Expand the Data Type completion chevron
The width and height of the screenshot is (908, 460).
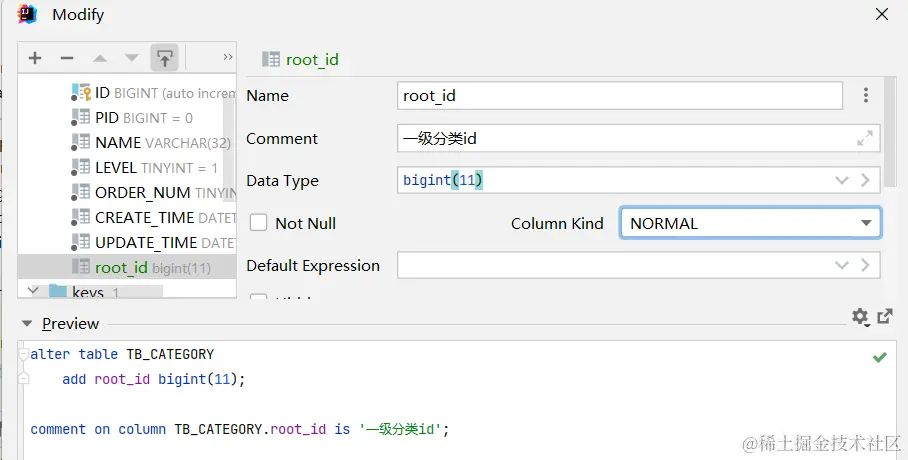pyautogui.click(x=842, y=181)
